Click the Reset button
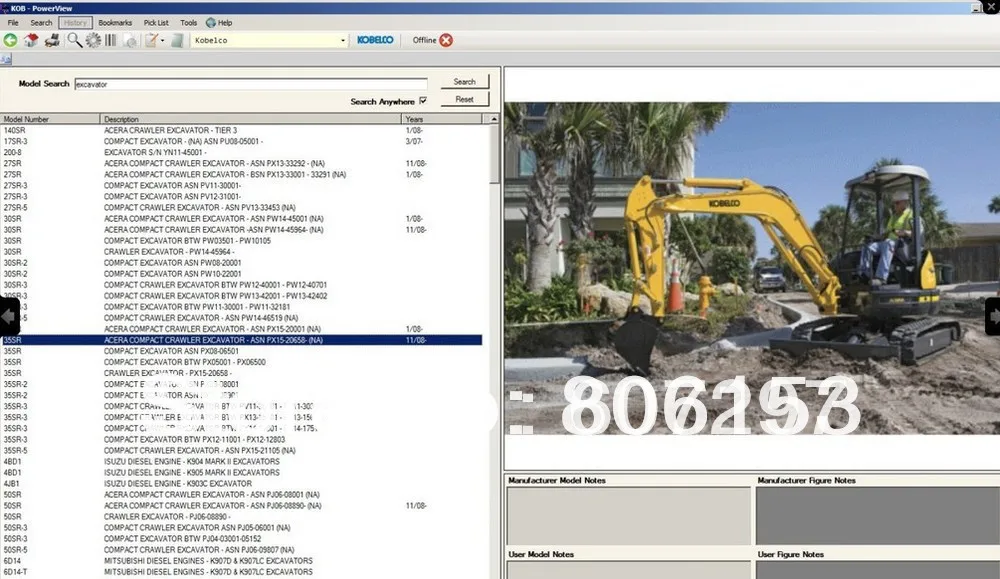 [x=464, y=98]
